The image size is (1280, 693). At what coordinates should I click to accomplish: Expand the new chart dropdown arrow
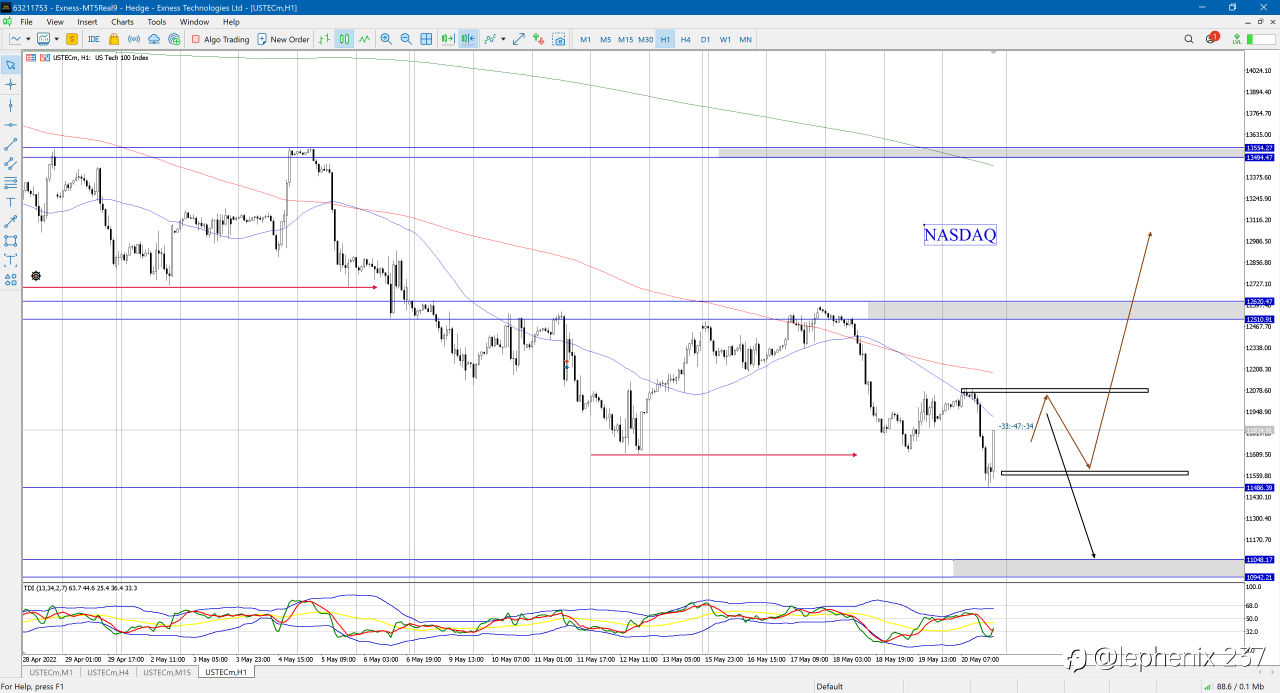28,39
